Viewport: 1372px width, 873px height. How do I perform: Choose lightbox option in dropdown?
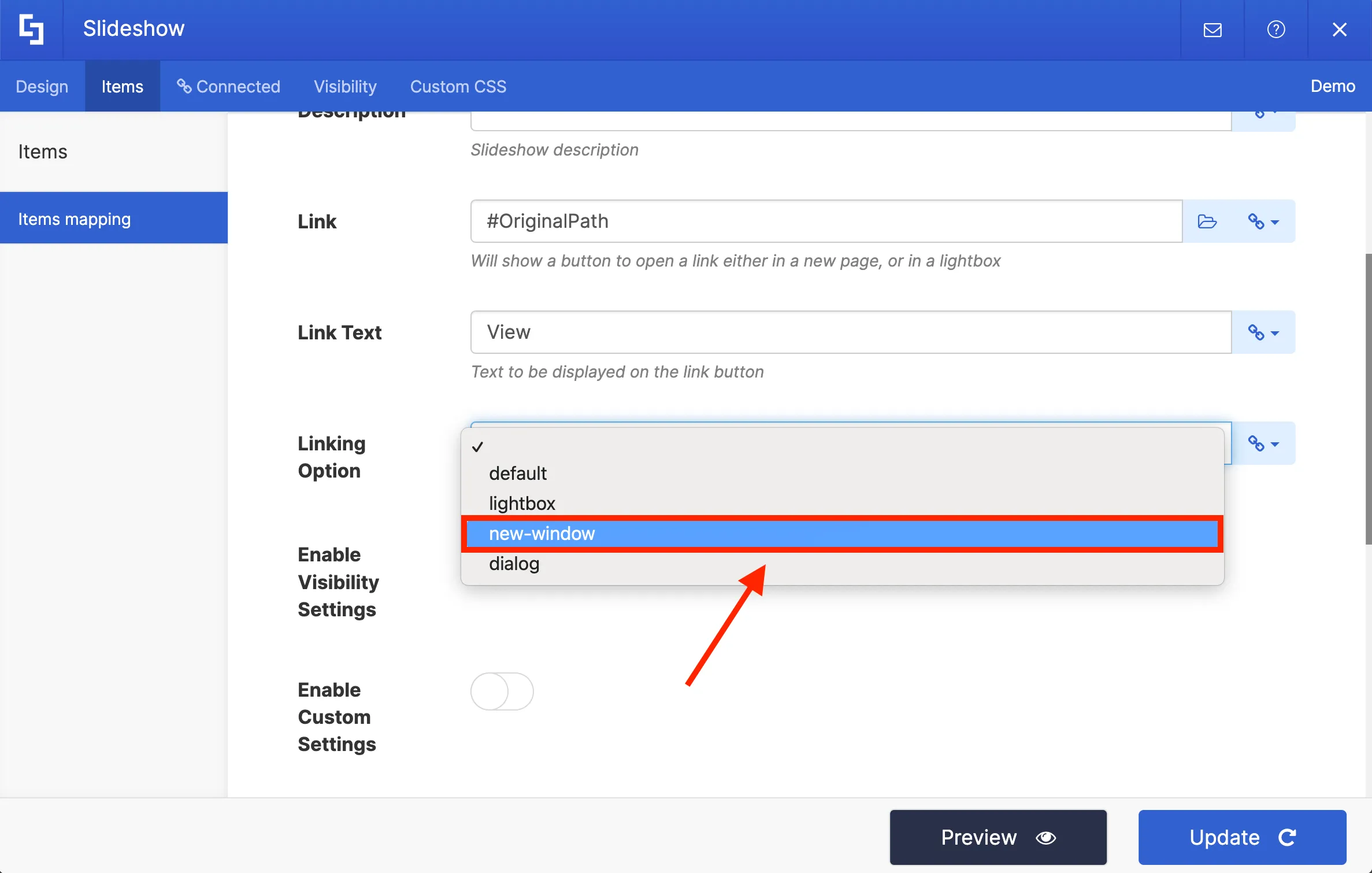tap(522, 504)
